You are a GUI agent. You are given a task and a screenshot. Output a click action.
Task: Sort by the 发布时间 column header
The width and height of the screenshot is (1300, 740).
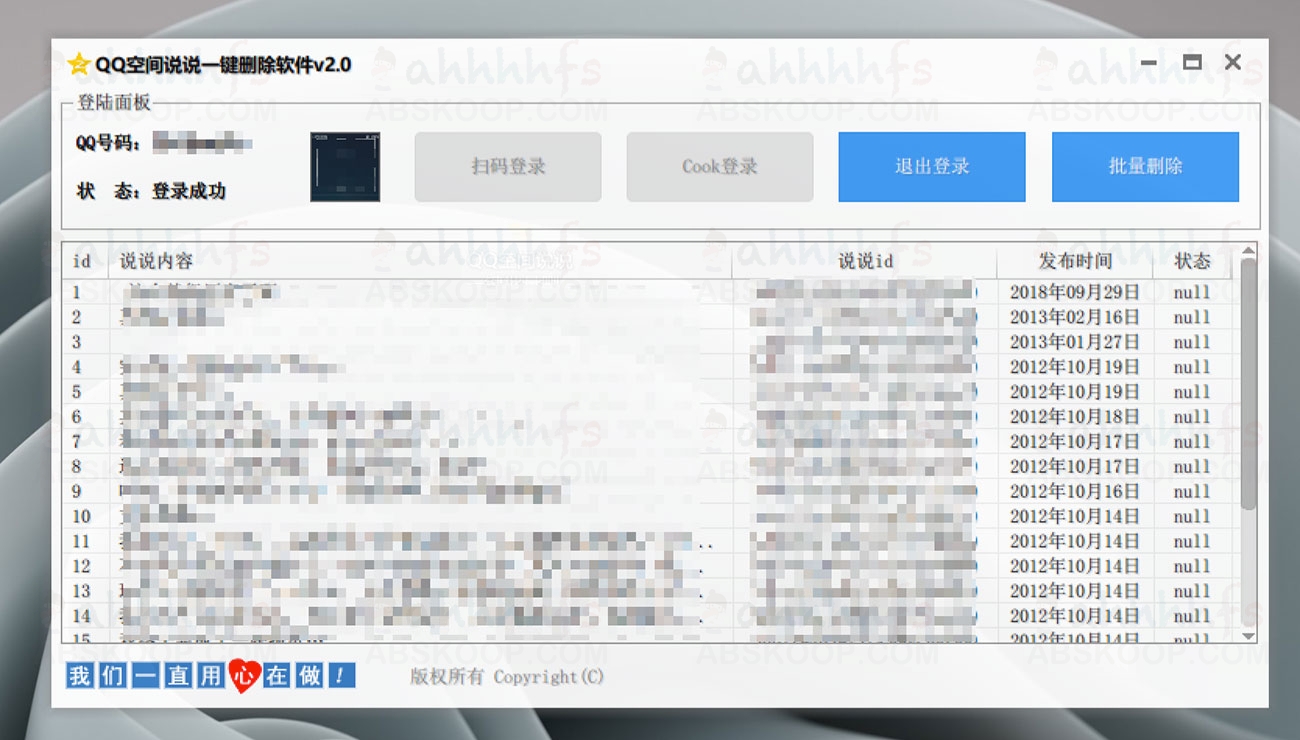pos(1074,262)
